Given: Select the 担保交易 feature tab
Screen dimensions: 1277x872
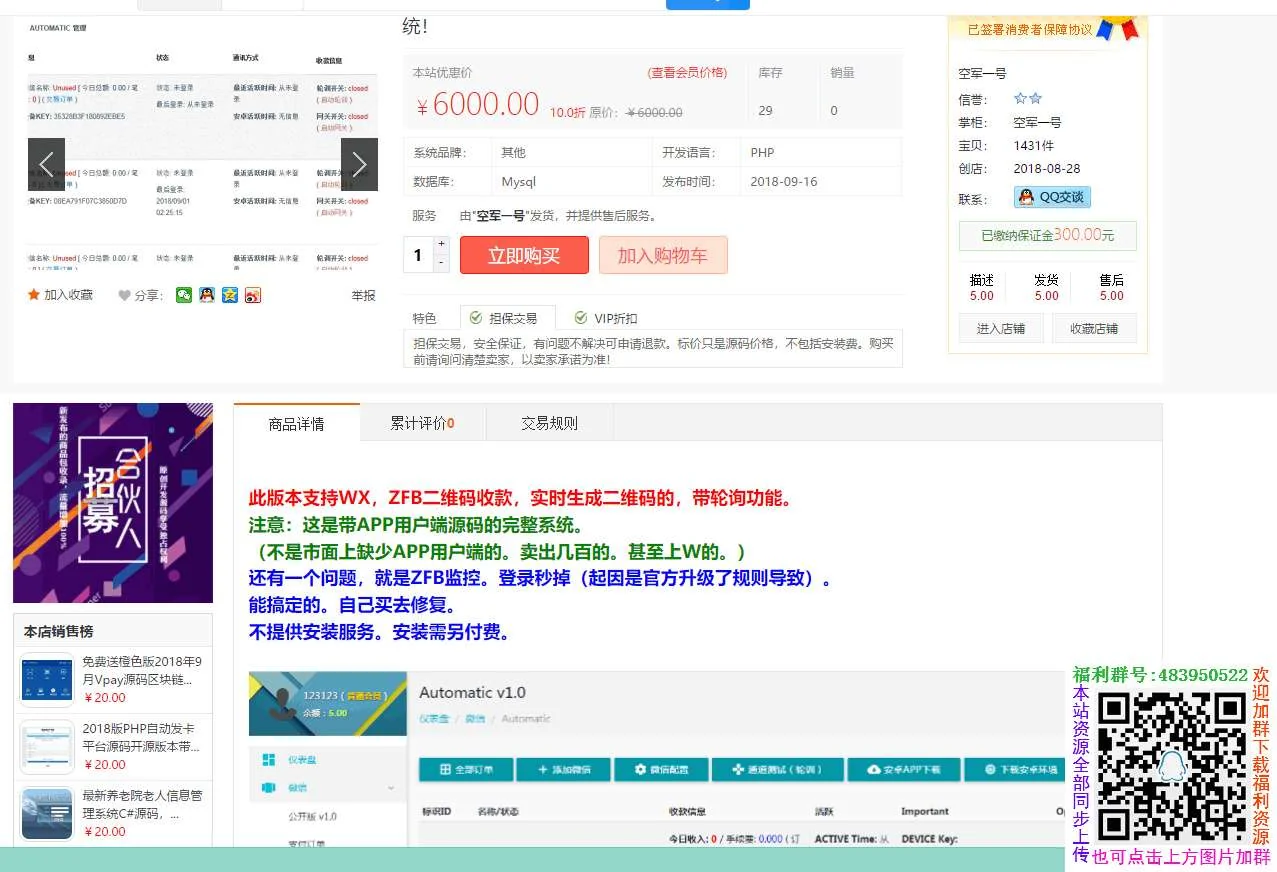Looking at the screenshot, I should [x=504, y=318].
